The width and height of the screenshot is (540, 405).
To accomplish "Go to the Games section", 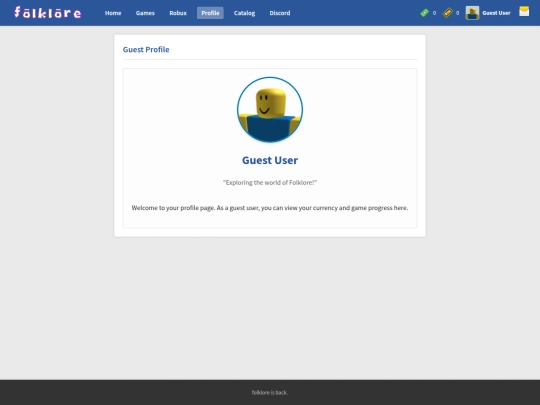I will point(145,13).
